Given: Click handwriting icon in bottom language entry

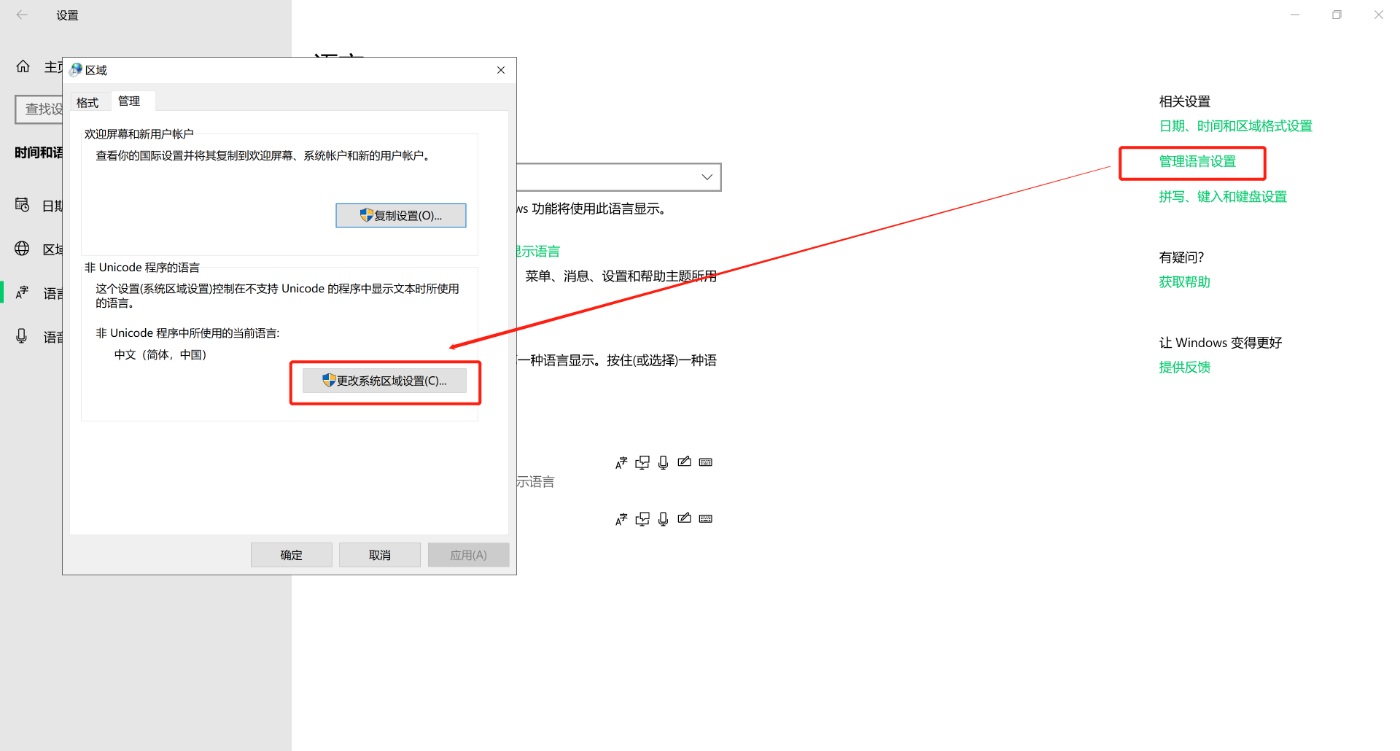Looking at the screenshot, I should (x=684, y=518).
